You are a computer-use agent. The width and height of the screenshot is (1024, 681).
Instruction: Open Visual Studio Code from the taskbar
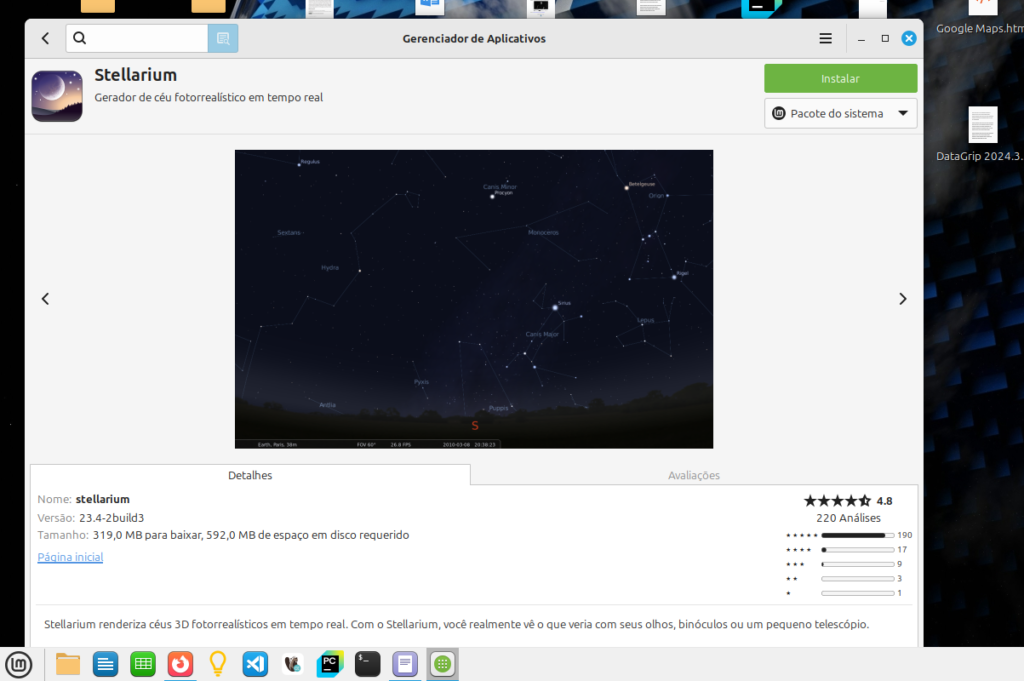pos(255,663)
